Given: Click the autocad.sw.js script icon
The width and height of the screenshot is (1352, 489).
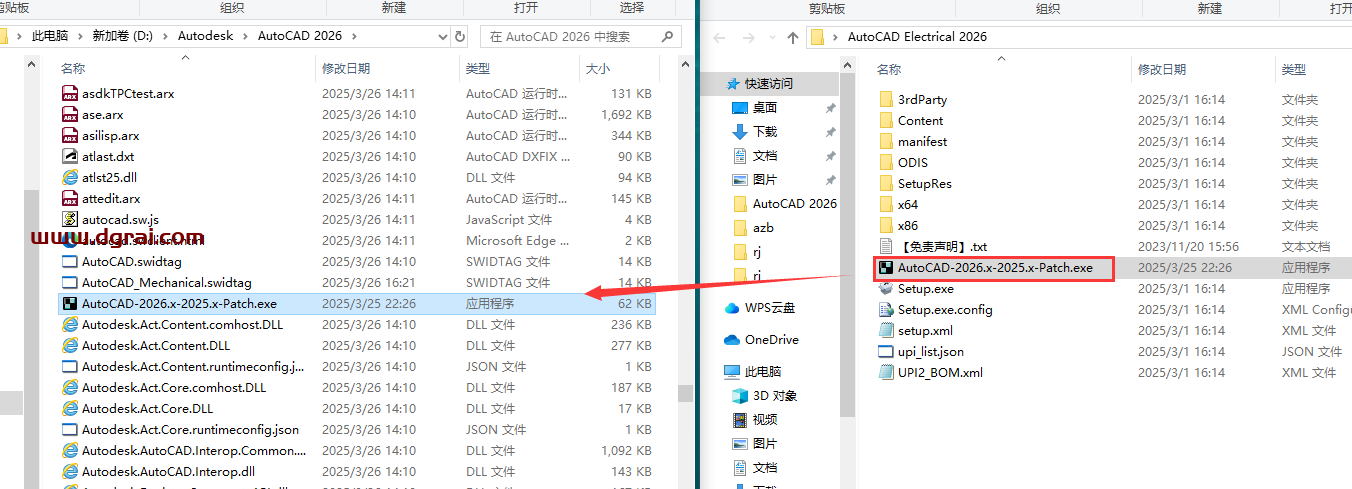Looking at the screenshot, I should (70, 219).
